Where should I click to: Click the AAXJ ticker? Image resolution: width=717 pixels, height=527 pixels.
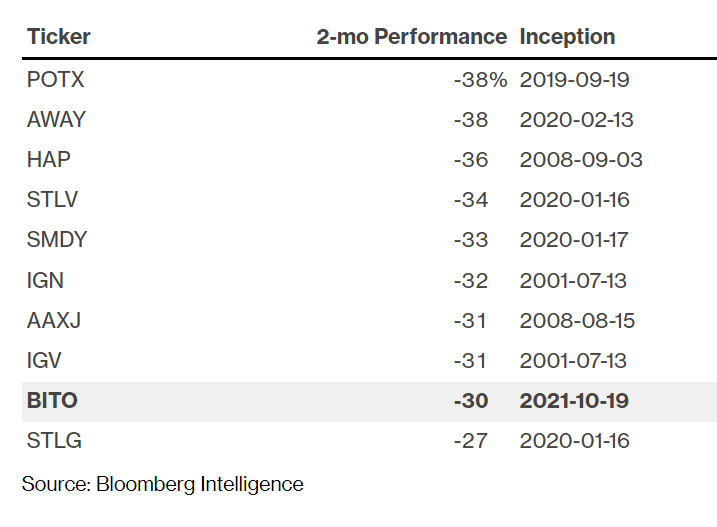coord(55,321)
